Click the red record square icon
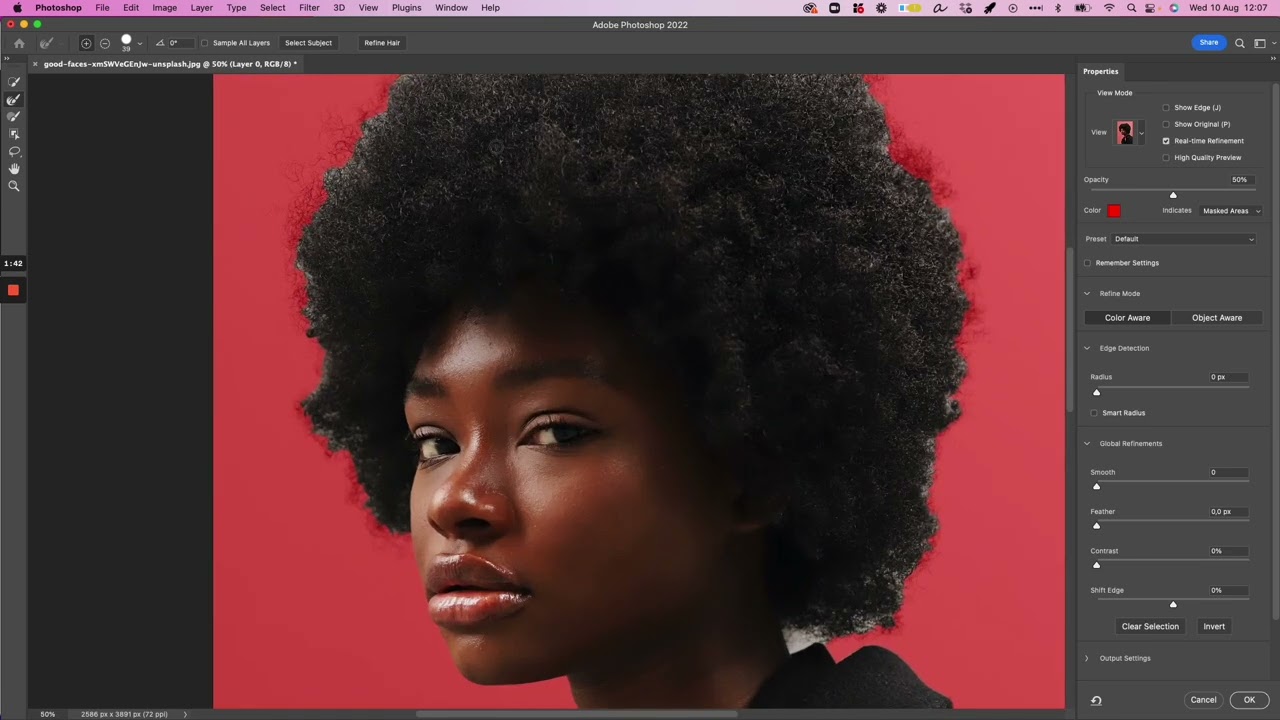Screen dimensions: 1280x720 tap(13, 290)
